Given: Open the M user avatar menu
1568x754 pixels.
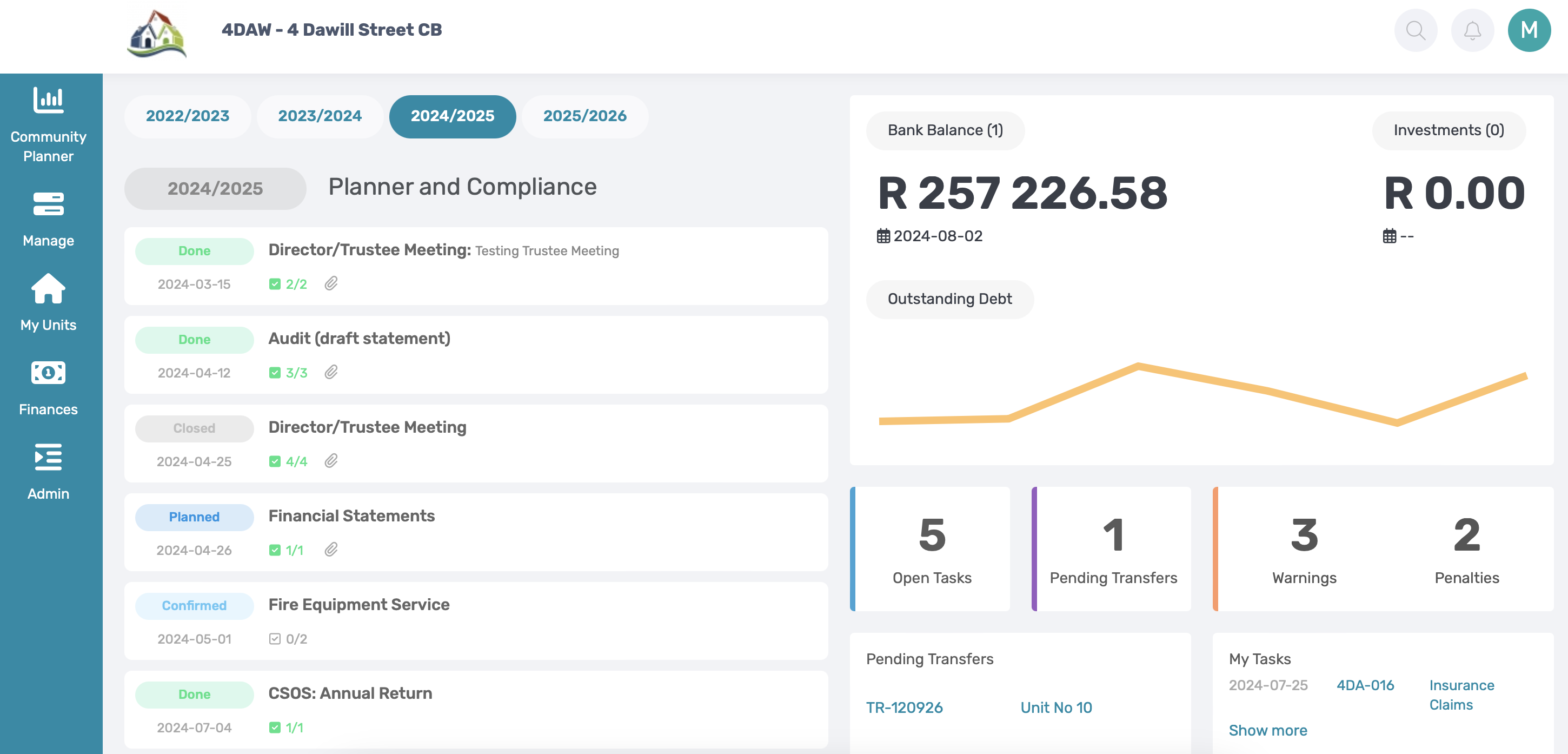Looking at the screenshot, I should tap(1529, 30).
